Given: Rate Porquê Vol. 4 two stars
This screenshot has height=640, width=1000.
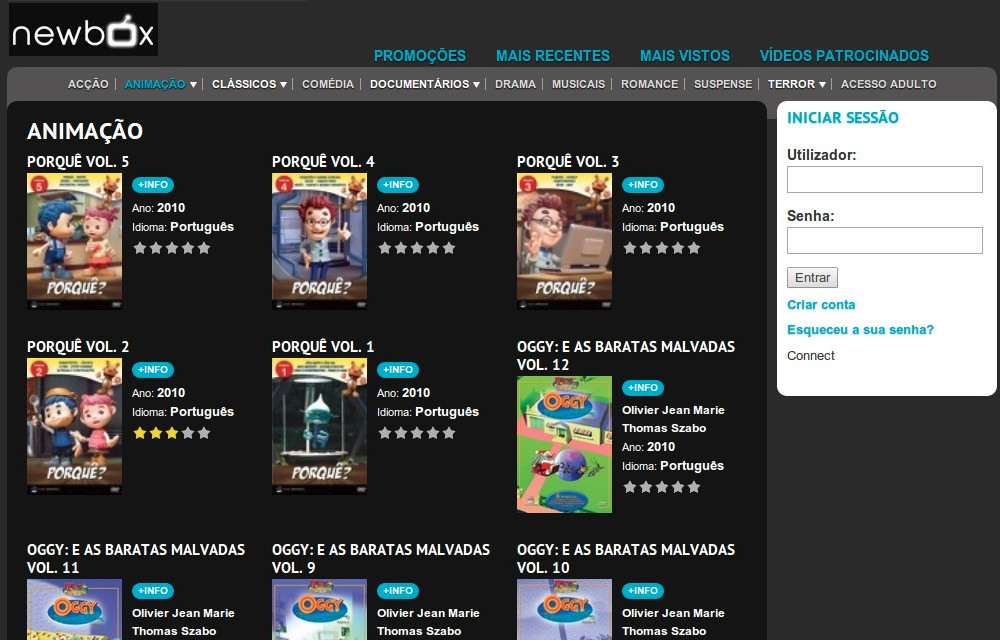Looking at the screenshot, I should click(401, 248).
